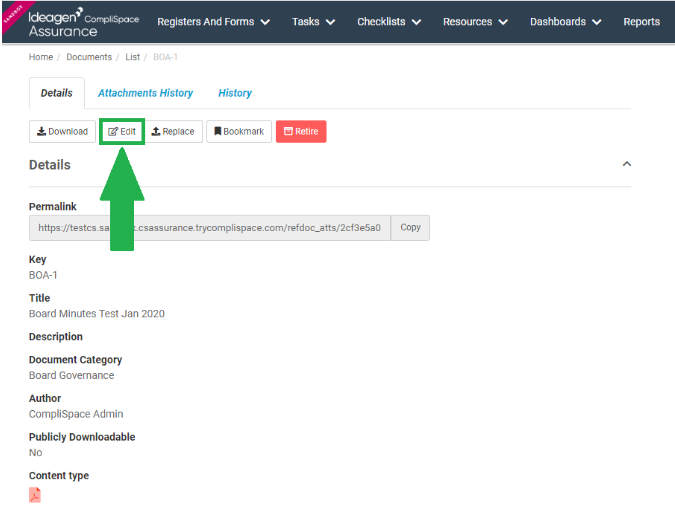Open the Registers And Forms dropdown
Viewport: 675px width, 509px height.
pos(214,22)
